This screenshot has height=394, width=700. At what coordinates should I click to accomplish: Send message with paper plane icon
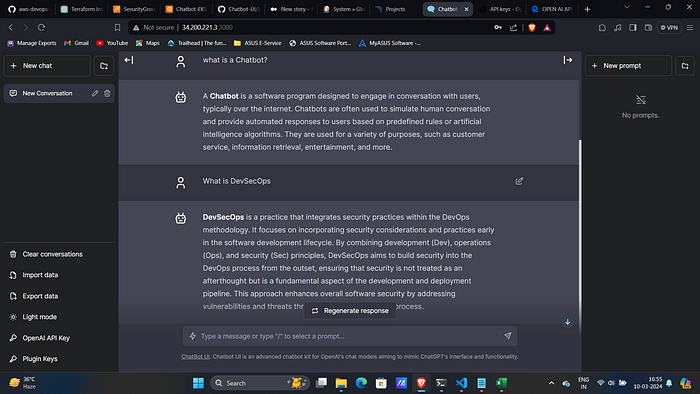click(508, 336)
